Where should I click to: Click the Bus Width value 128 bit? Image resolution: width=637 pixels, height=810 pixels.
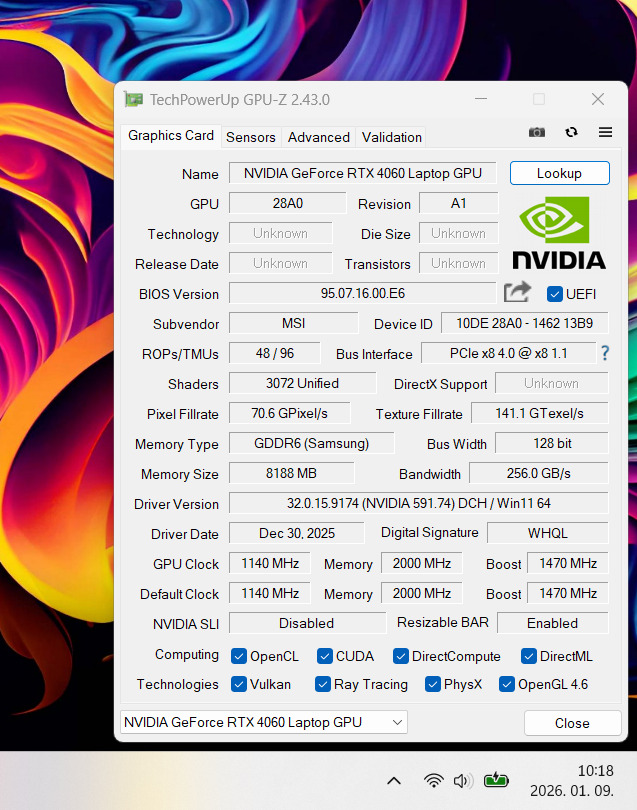(x=552, y=443)
